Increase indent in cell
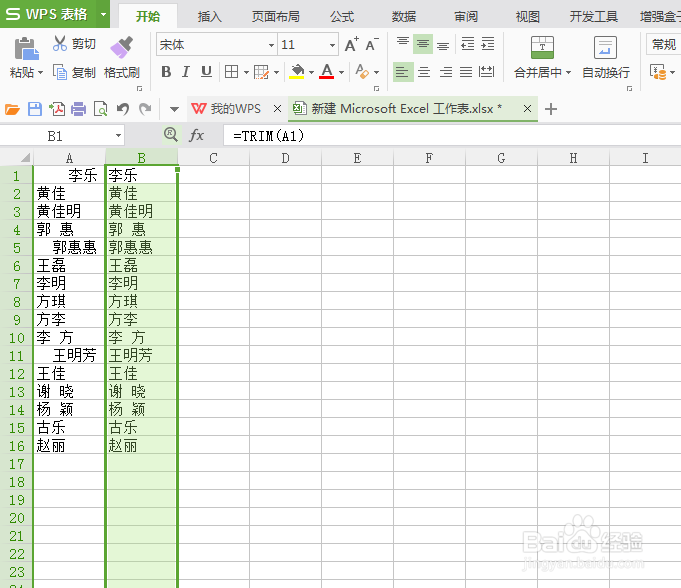This screenshot has width=681, height=588. [x=488, y=44]
